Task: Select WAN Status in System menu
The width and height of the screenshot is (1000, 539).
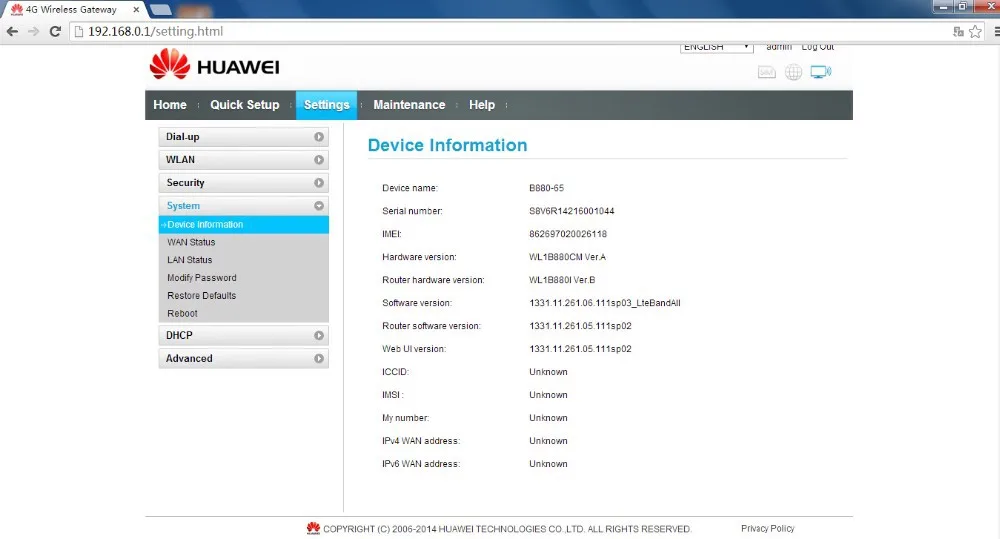Action: 191,242
